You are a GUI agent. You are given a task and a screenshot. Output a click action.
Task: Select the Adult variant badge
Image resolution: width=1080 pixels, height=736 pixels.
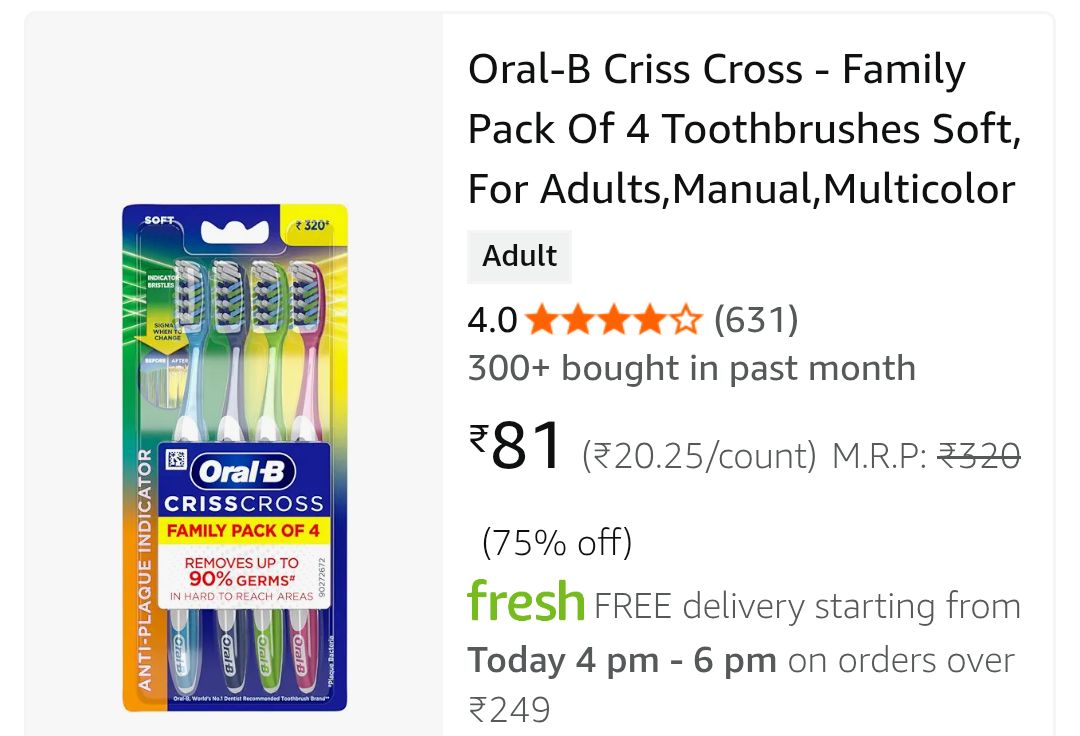pyautogui.click(x=520, y=256)
